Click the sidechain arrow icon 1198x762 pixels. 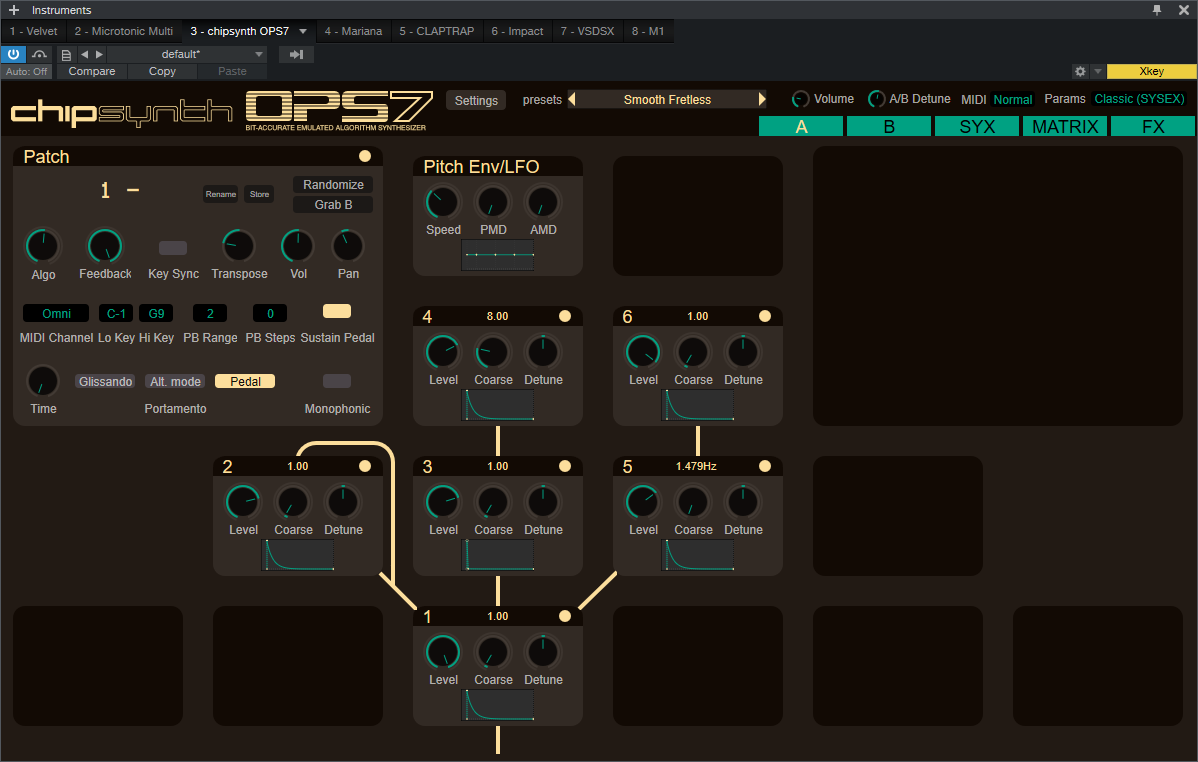(x=296, y=54)
